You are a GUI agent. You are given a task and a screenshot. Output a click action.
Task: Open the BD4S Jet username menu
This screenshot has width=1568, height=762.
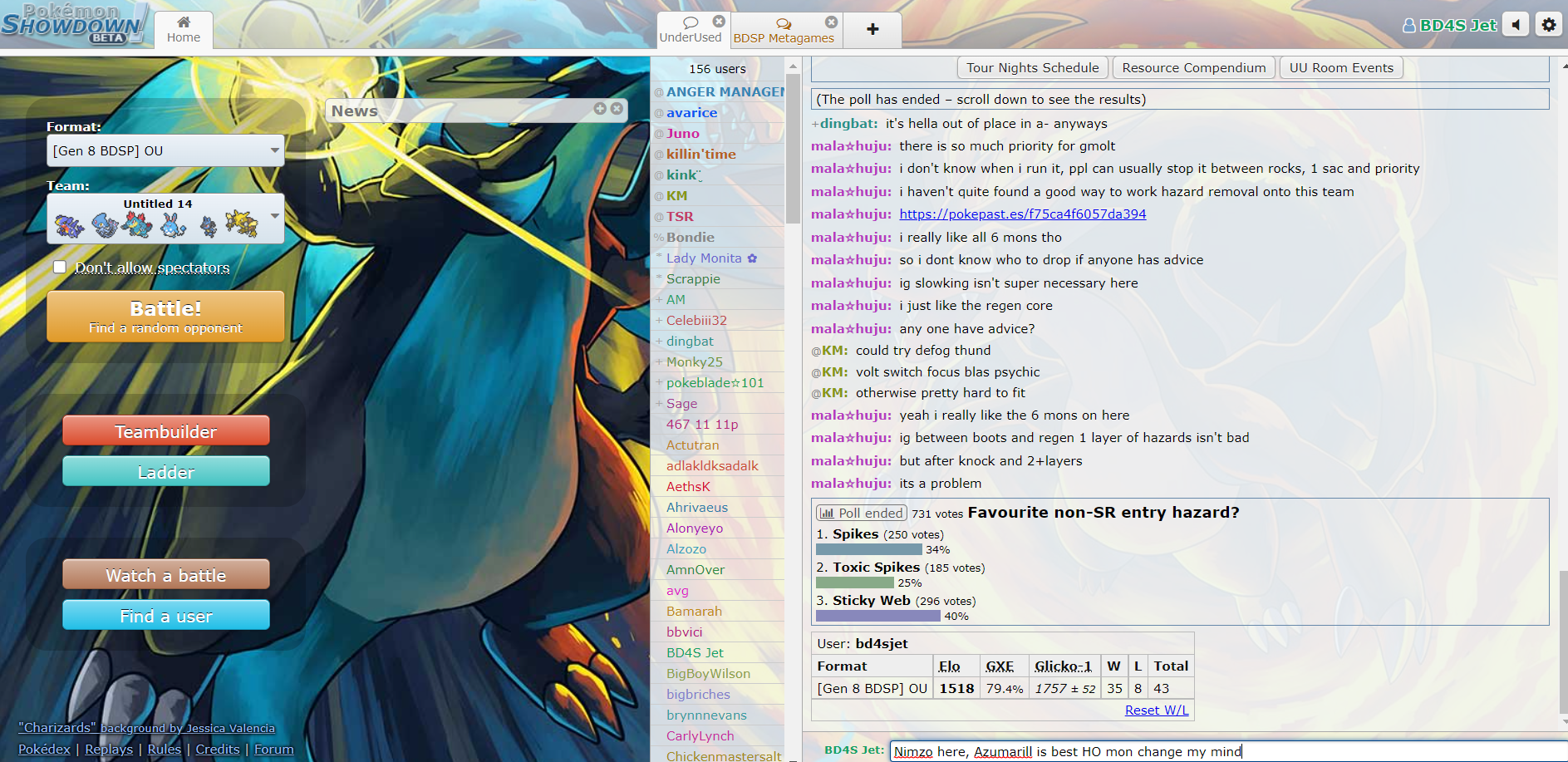tap(1449, 25)
